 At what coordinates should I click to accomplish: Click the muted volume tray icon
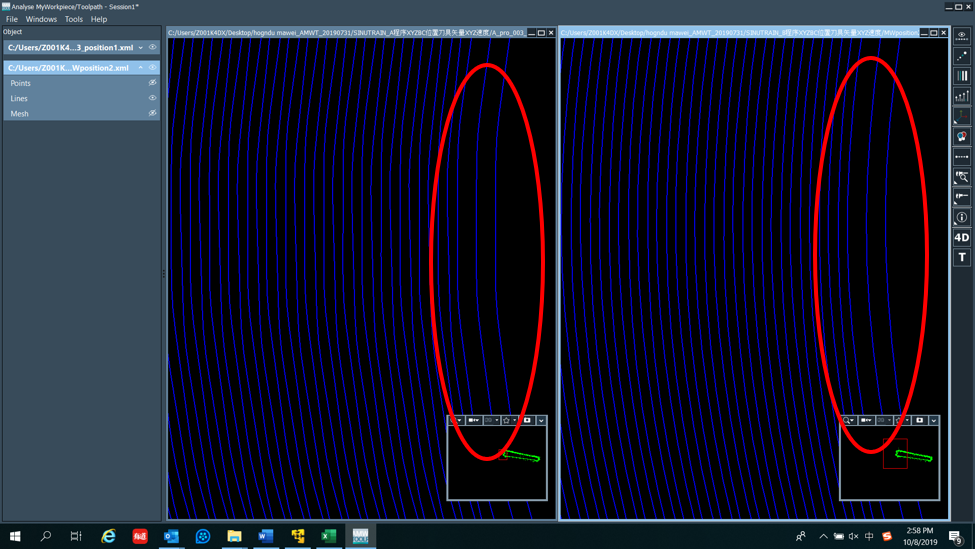pos(854,536)
